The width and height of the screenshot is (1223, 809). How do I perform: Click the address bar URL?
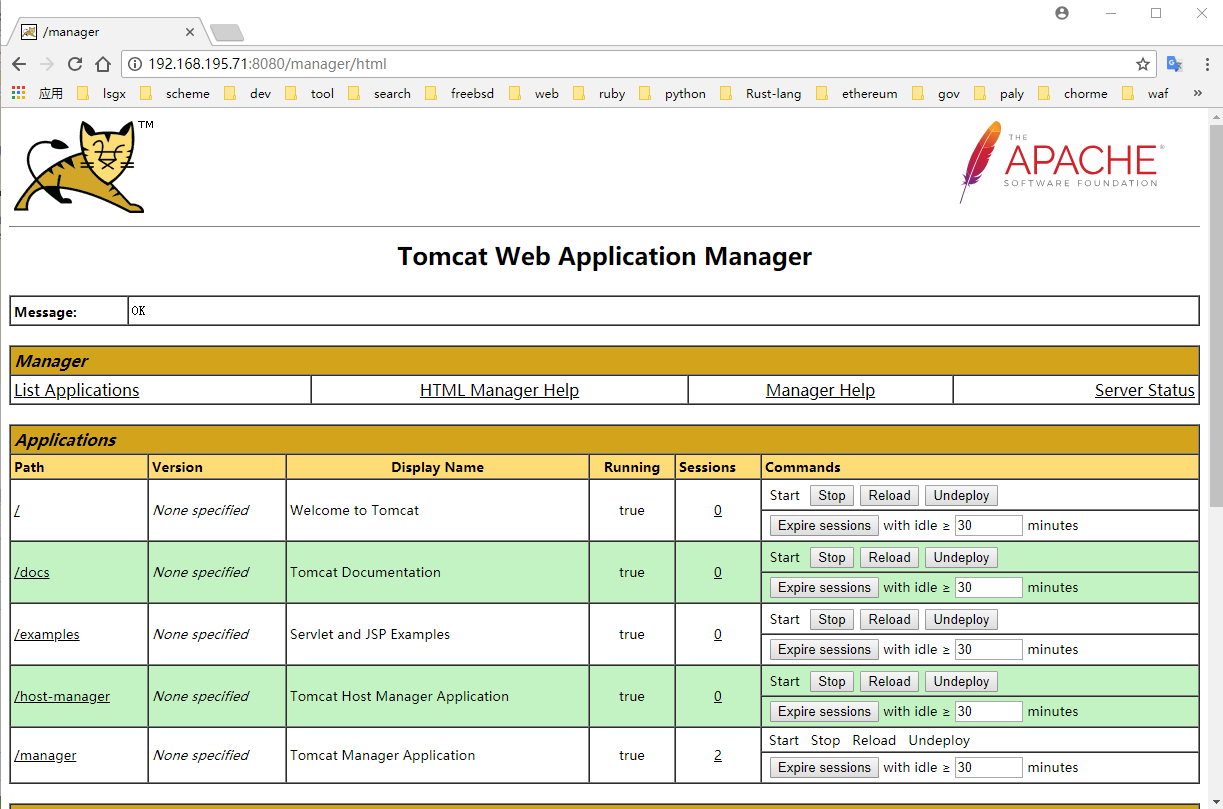(267, 64)
